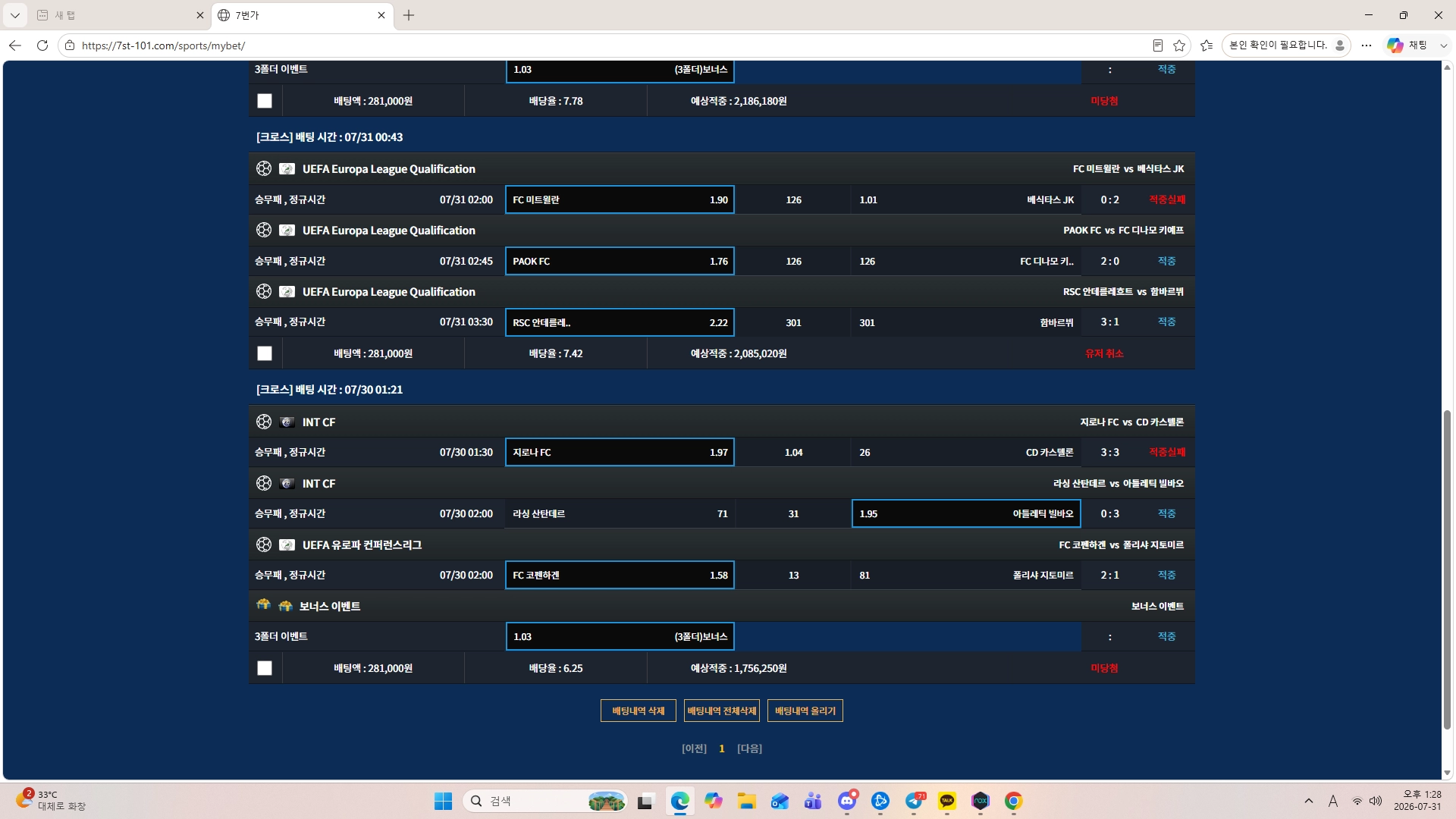Open browser settings and more menu
The image size is (1456, 819).
[1367, 45]
